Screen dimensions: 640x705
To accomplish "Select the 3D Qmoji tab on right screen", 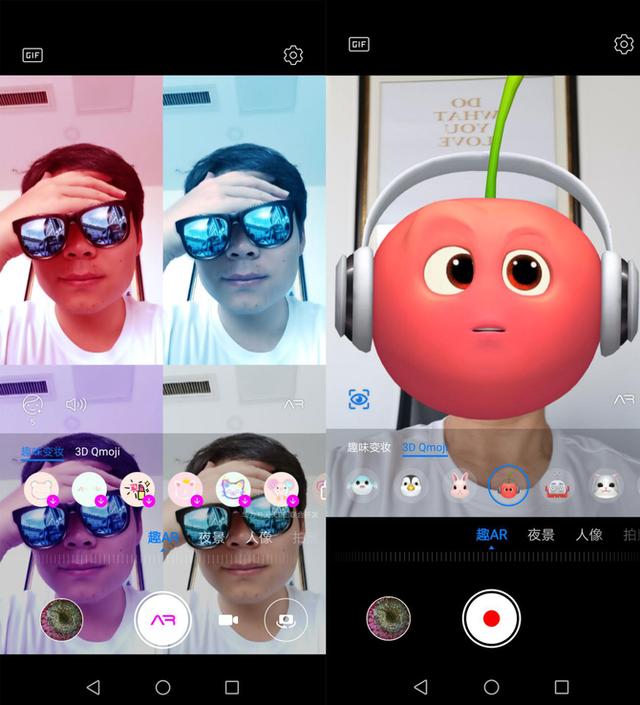I will click(425, 448).
